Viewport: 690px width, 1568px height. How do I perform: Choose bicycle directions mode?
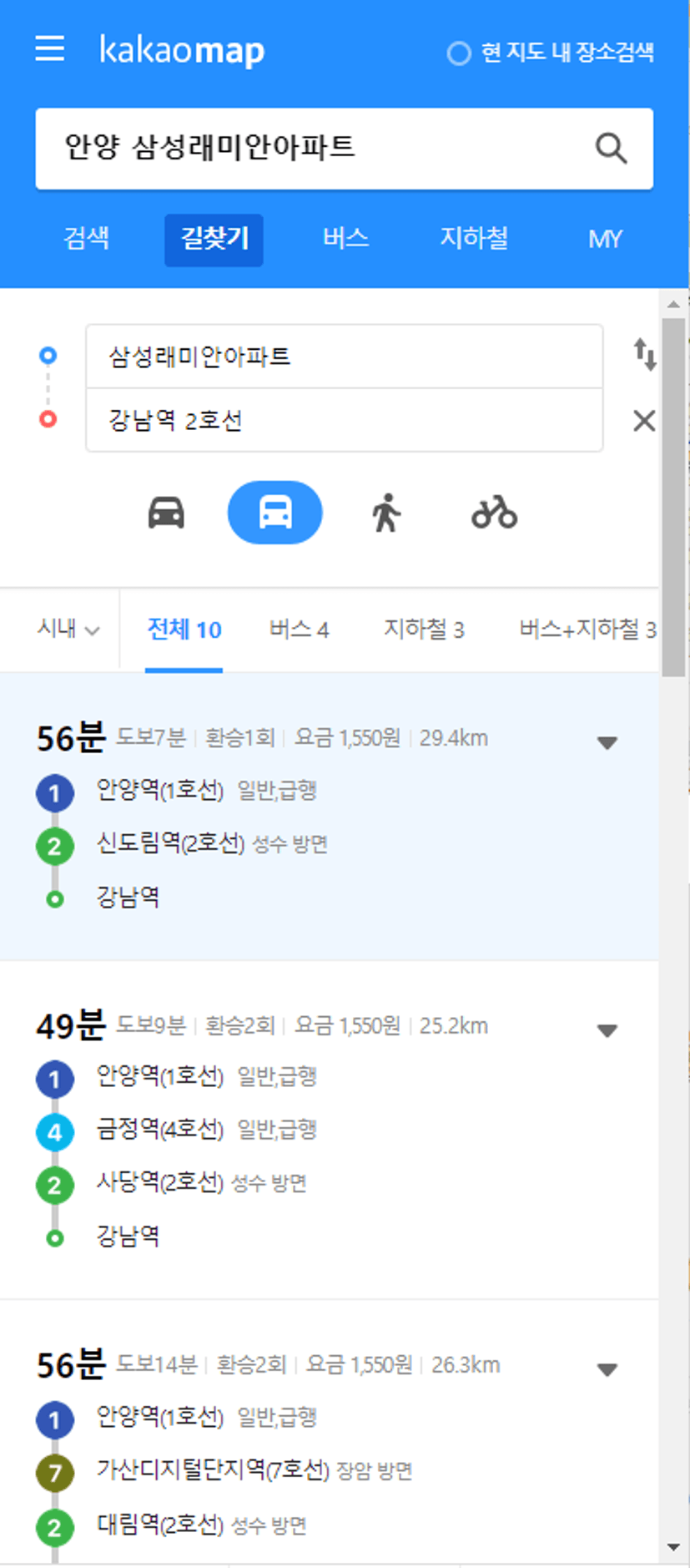[x=495, y=513]
